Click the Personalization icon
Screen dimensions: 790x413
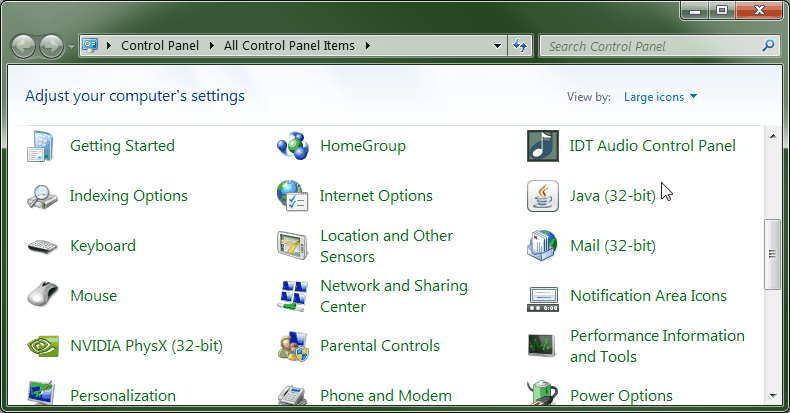41,393
